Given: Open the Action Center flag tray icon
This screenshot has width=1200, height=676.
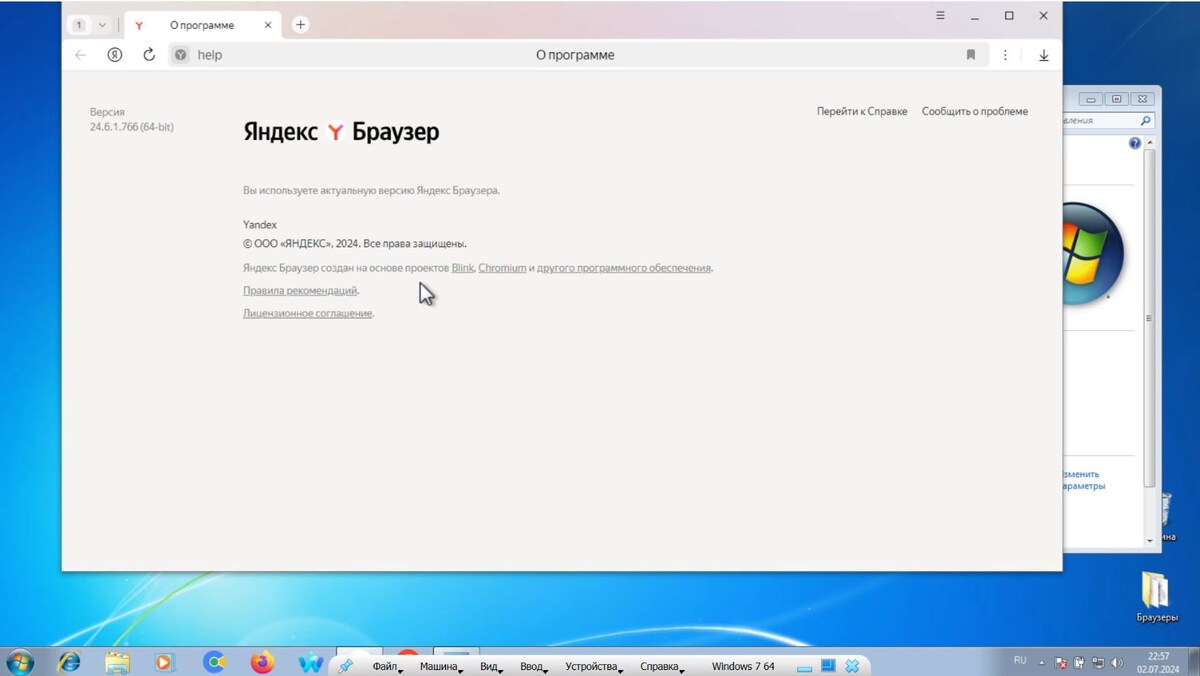Looking at the screenshot, I should pos(1062,662).
